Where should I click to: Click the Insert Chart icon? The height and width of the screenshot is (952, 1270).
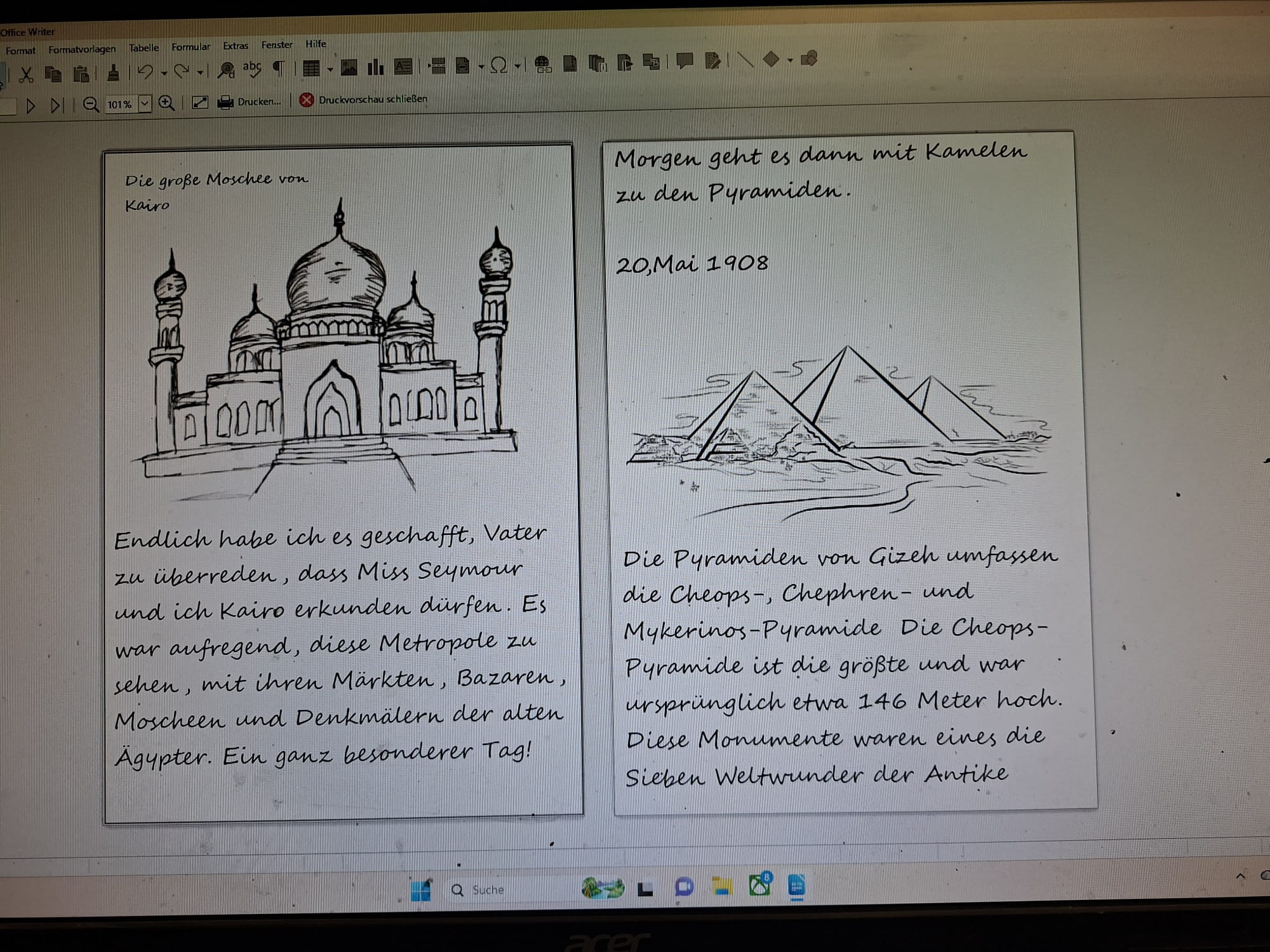pos(376,67)
